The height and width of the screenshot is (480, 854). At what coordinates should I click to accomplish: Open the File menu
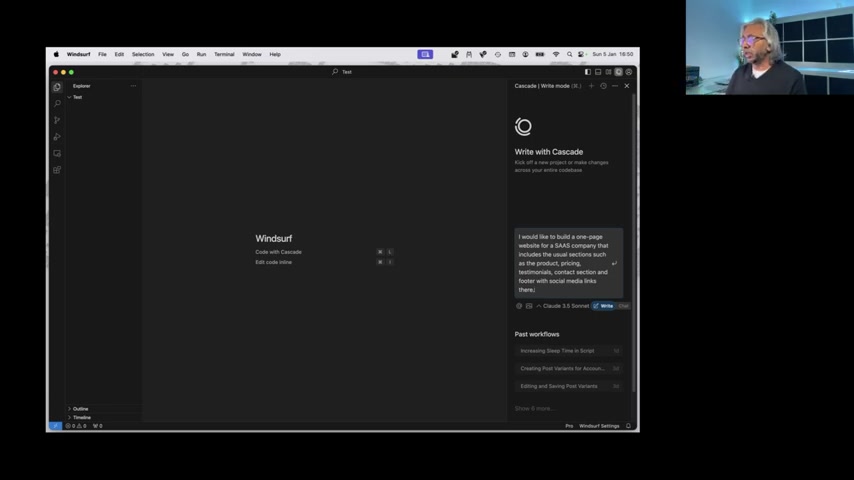coord(102,54)
